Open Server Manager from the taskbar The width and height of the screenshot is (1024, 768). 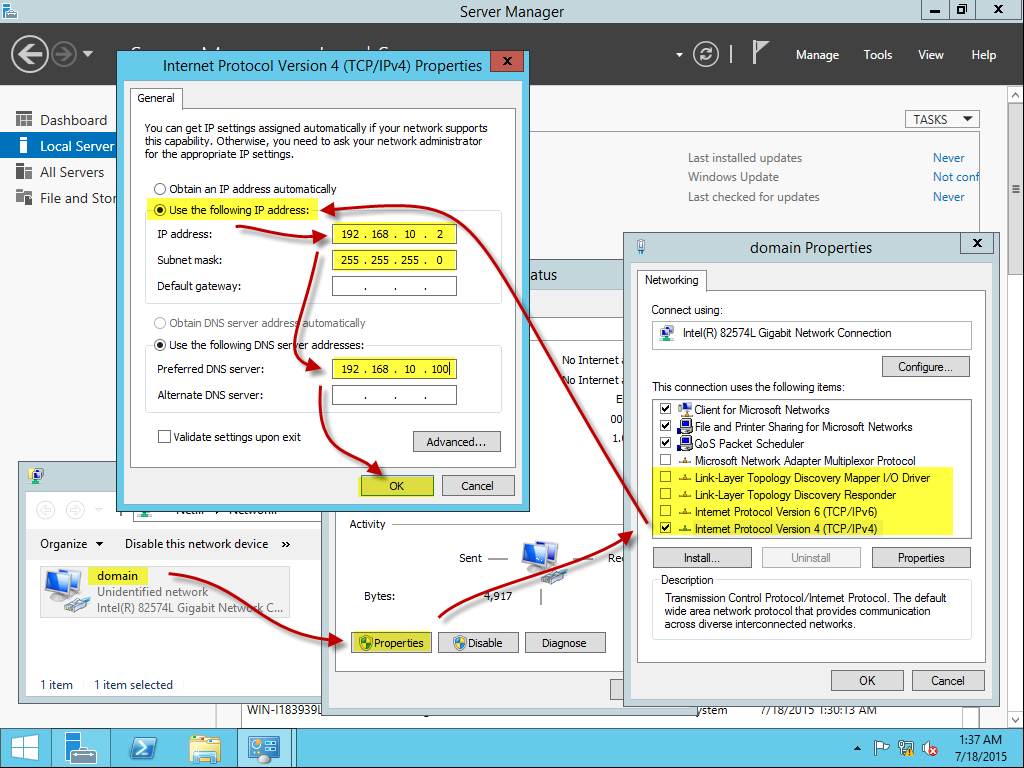(x=81, y=748)
